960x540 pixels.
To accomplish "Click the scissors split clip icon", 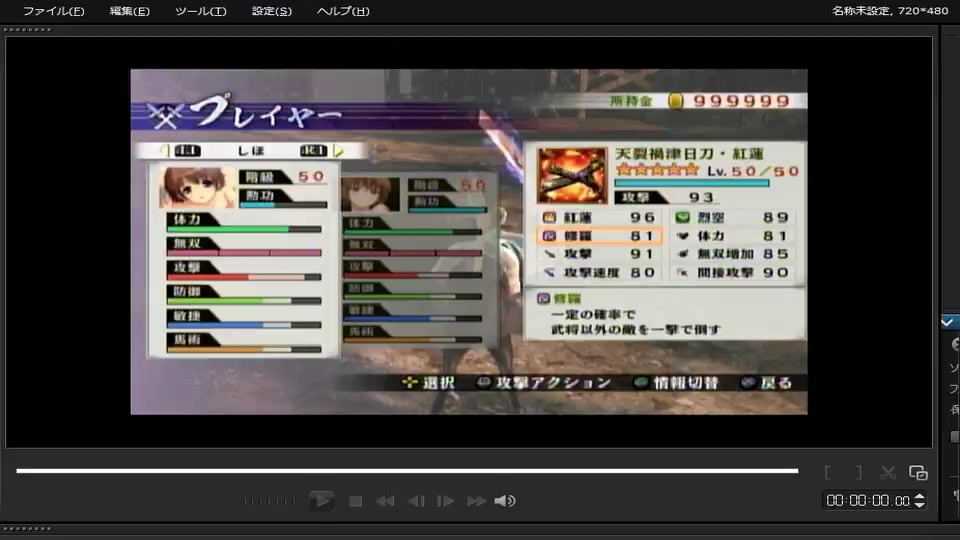I will point(888,473).
